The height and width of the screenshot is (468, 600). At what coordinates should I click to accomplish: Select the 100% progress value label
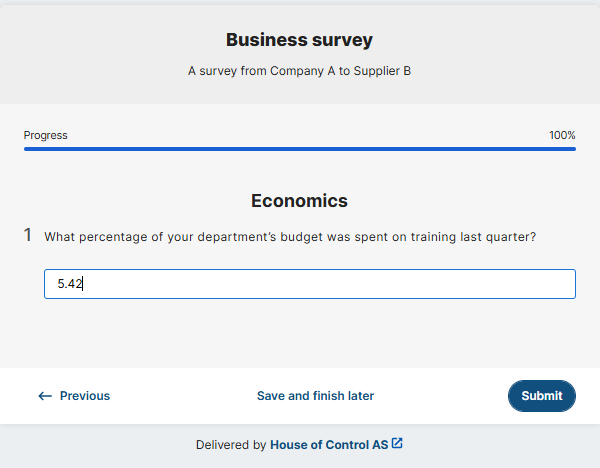[562, 135]
